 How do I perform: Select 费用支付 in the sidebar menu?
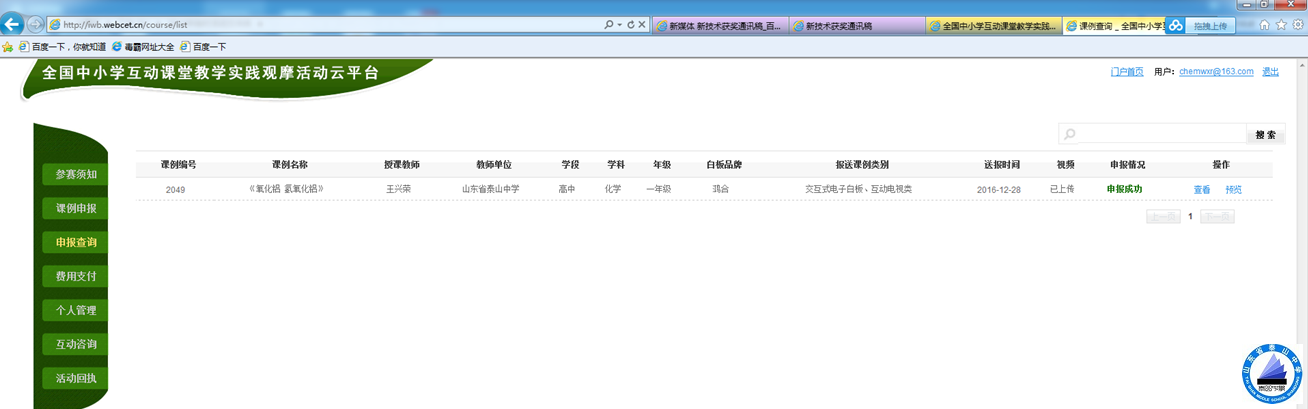75,276
